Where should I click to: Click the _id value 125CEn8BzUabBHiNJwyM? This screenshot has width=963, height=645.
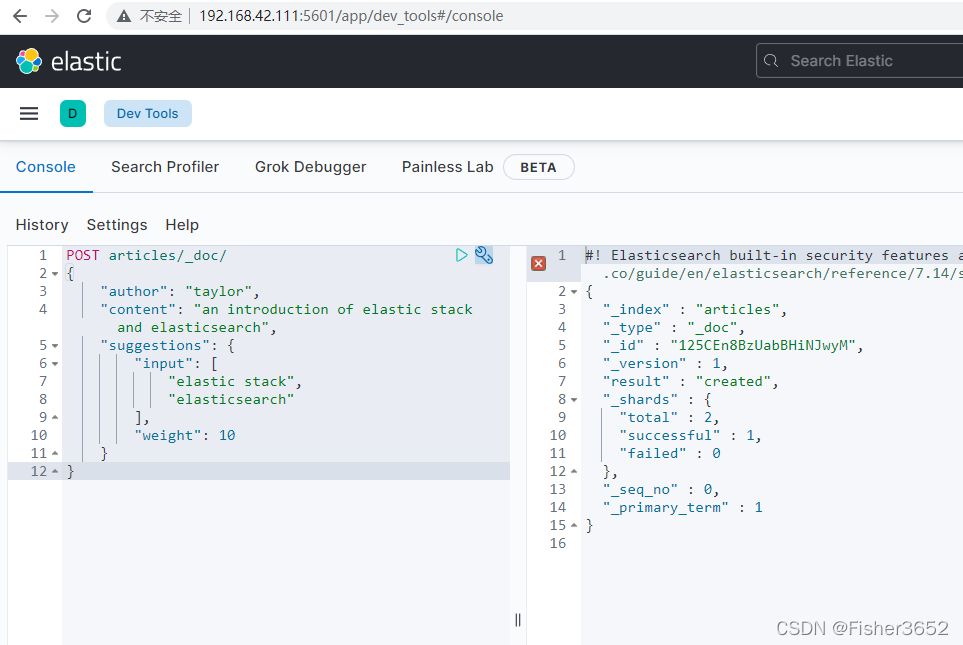pyautogui.click(x=763, y=345)
